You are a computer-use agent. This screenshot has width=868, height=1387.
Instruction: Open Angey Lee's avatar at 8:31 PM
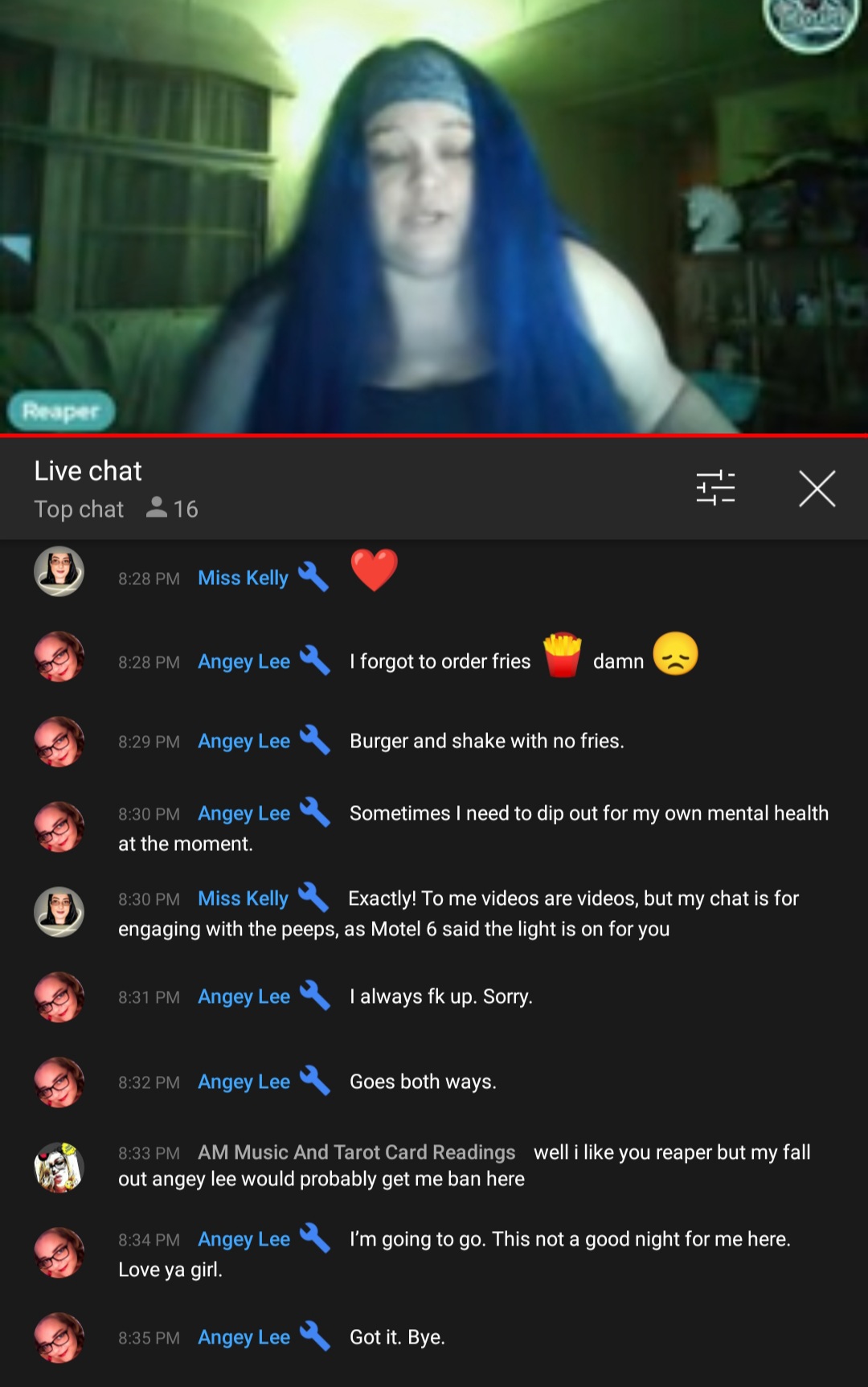pos(59,997)
